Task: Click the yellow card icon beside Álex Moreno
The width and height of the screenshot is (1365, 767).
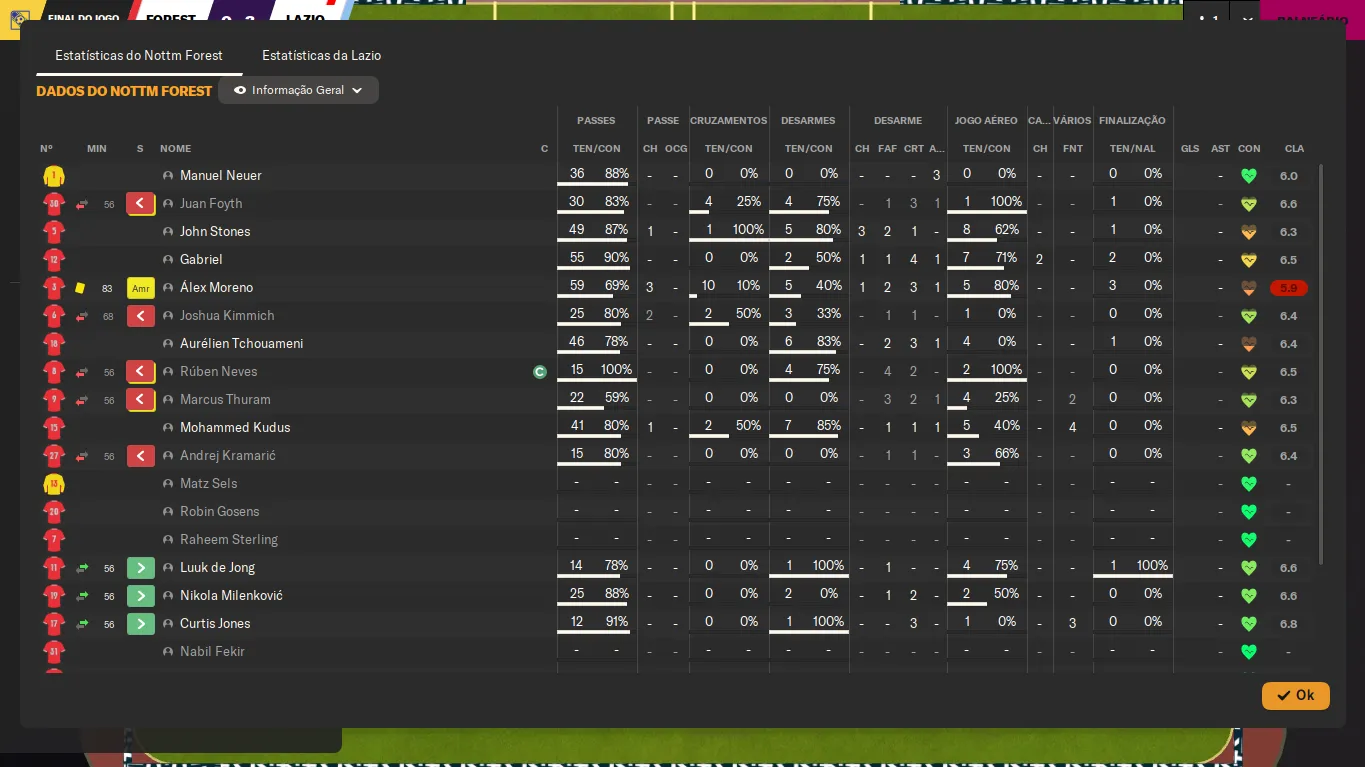Action: click(x=80, y=288)
